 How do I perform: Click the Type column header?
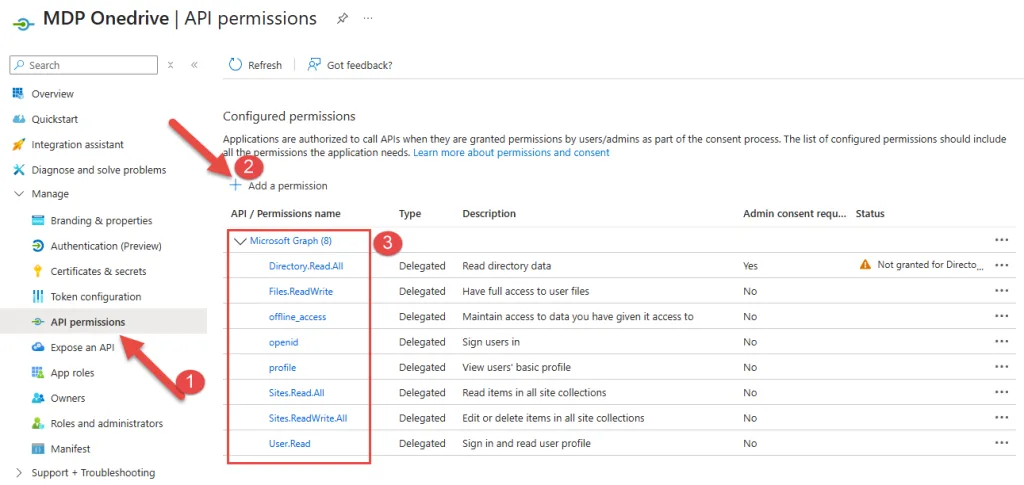click(x=410, y=213)
